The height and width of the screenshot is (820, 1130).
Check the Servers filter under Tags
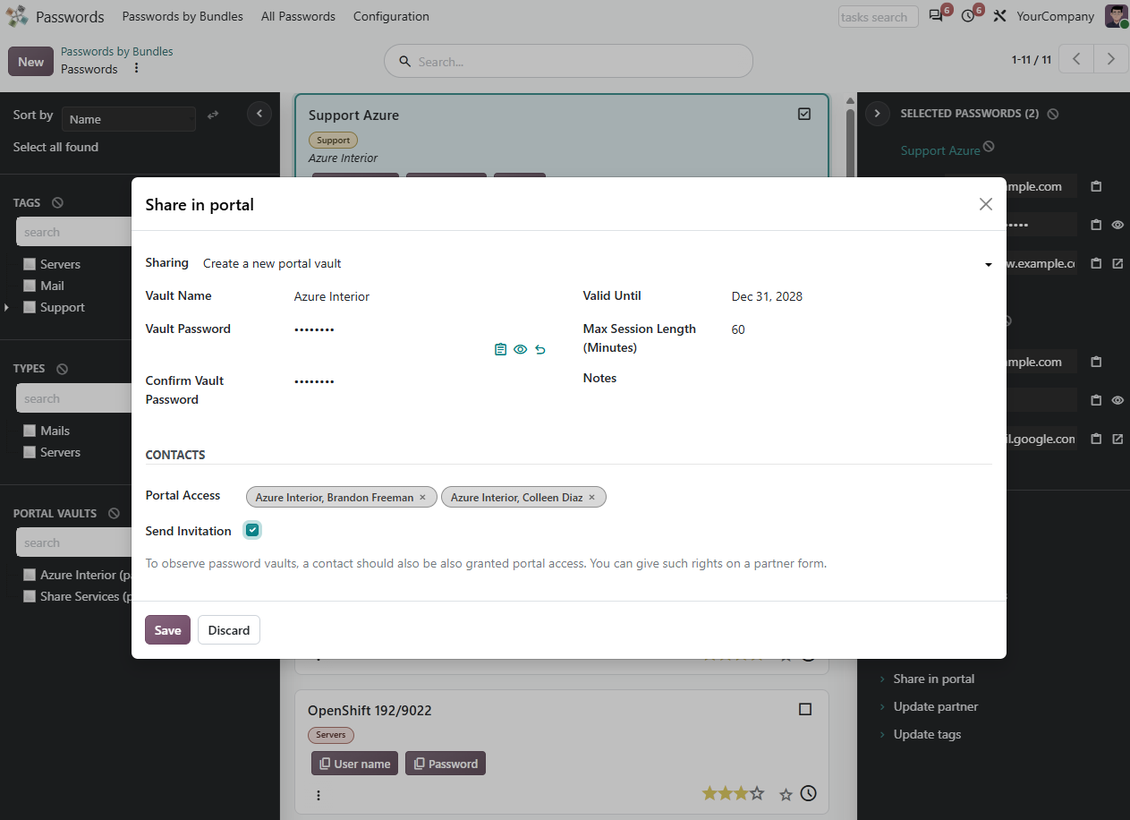coord(30,264)
